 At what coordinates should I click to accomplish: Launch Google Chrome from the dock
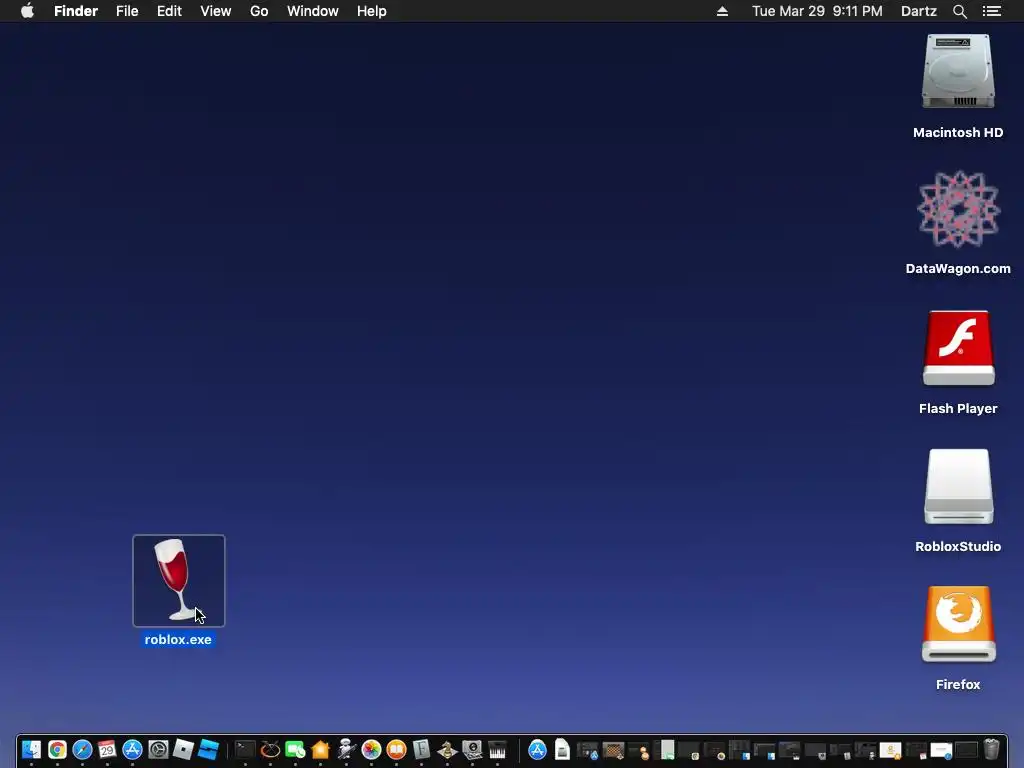(x=57, y=749)
